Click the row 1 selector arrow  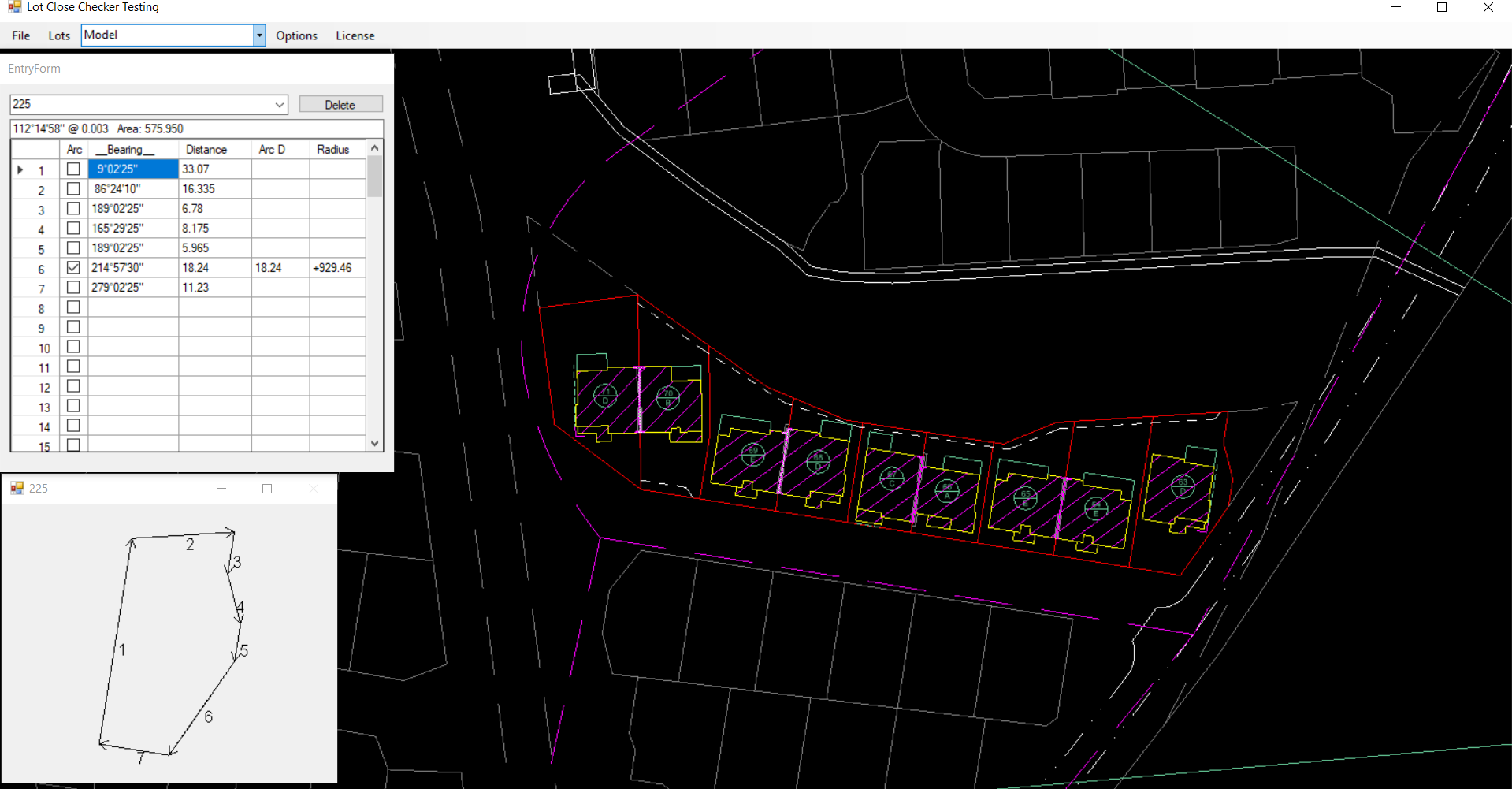click(20, 169)
